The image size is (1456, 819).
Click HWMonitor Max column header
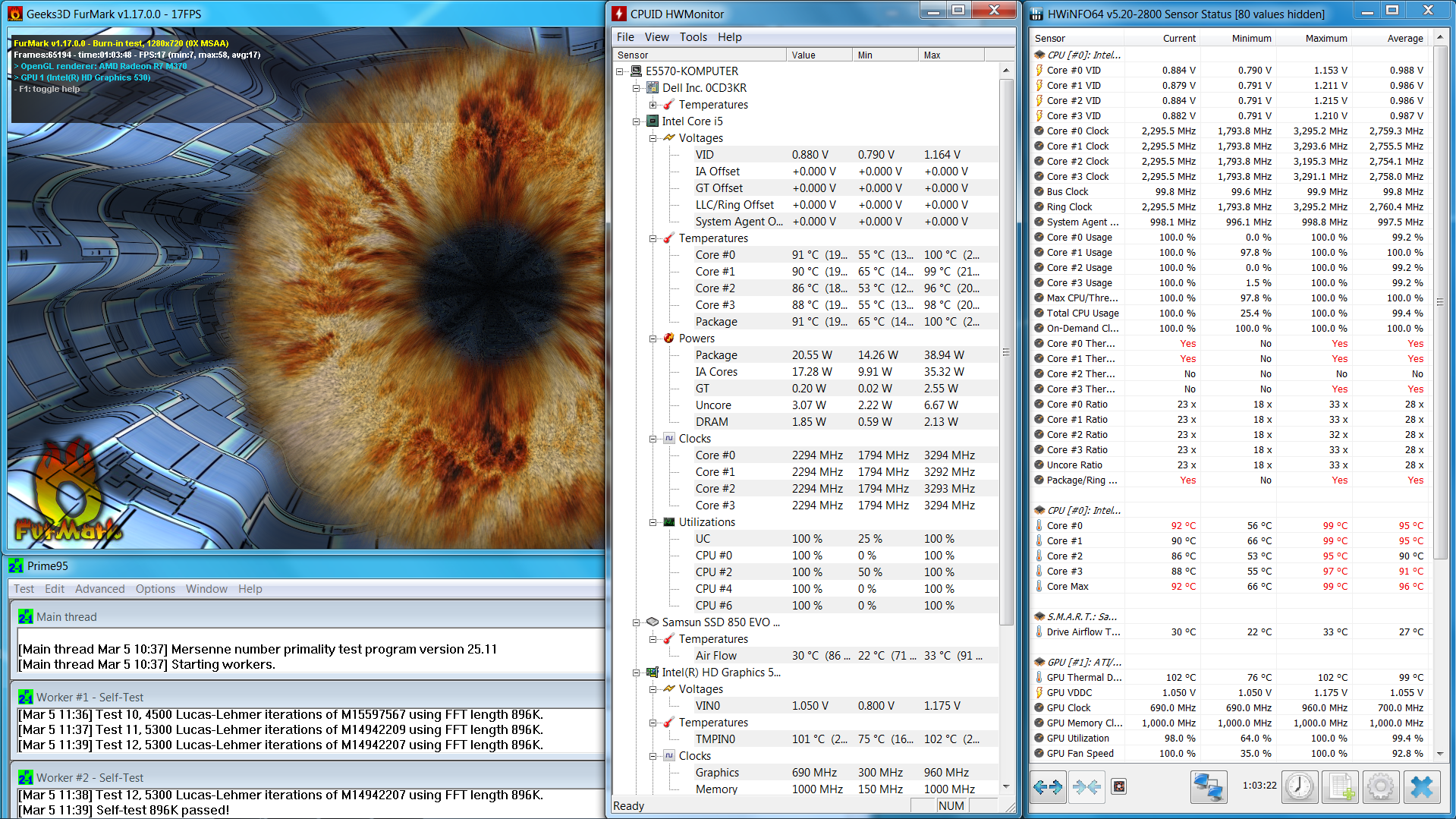click(x=951, y=55)
